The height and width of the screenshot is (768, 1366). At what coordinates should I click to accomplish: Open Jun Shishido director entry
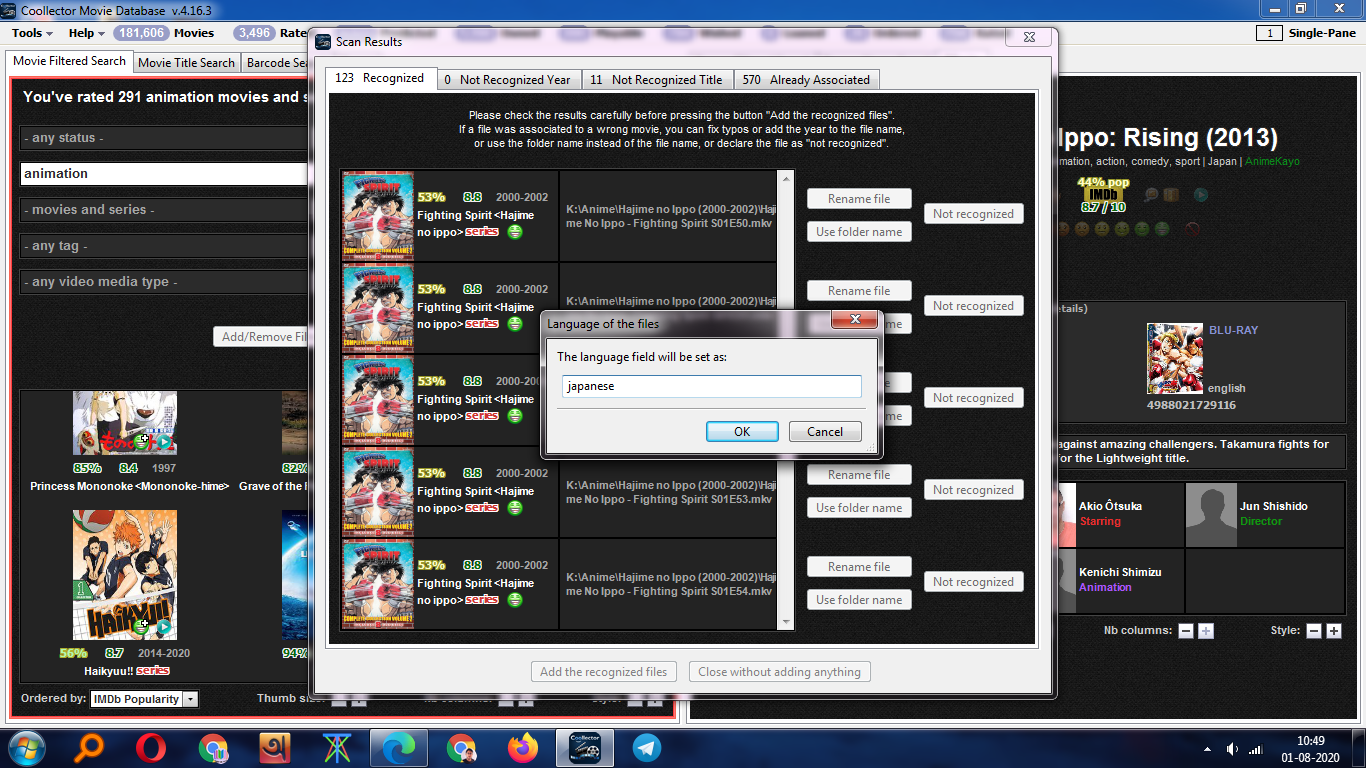coord(1265,514)
